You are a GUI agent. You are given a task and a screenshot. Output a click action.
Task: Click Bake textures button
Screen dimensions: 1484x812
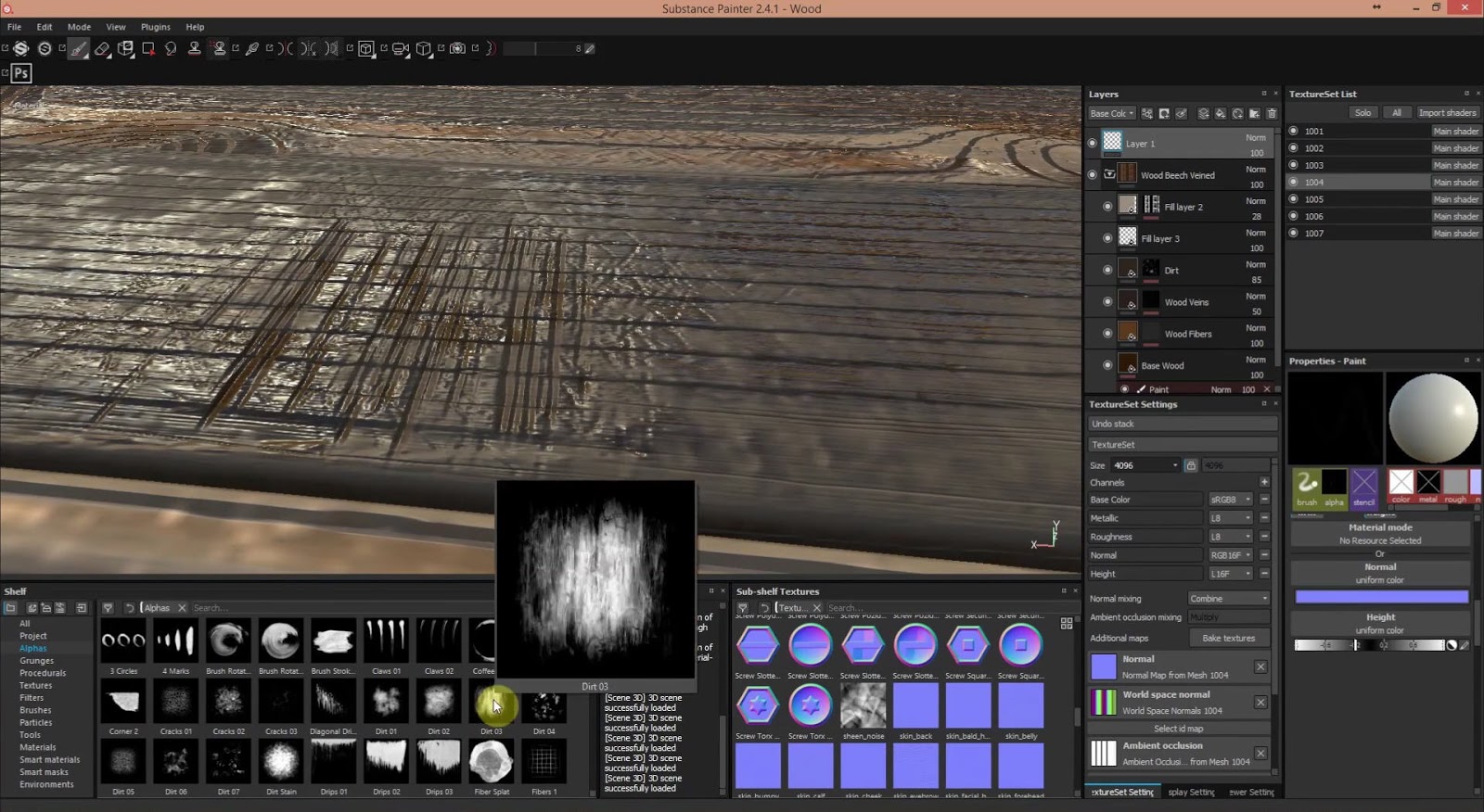tap(1229, 638)
